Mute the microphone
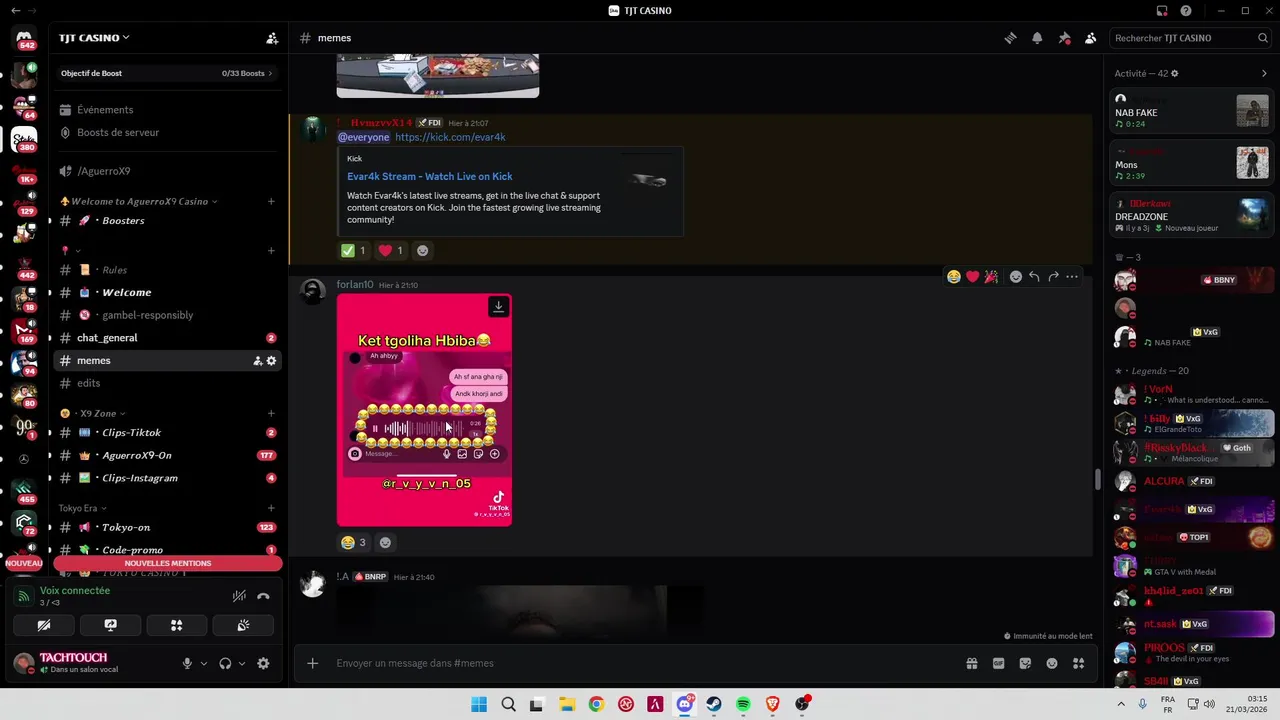Screen dimensions: 1280x720 (187, 663)
